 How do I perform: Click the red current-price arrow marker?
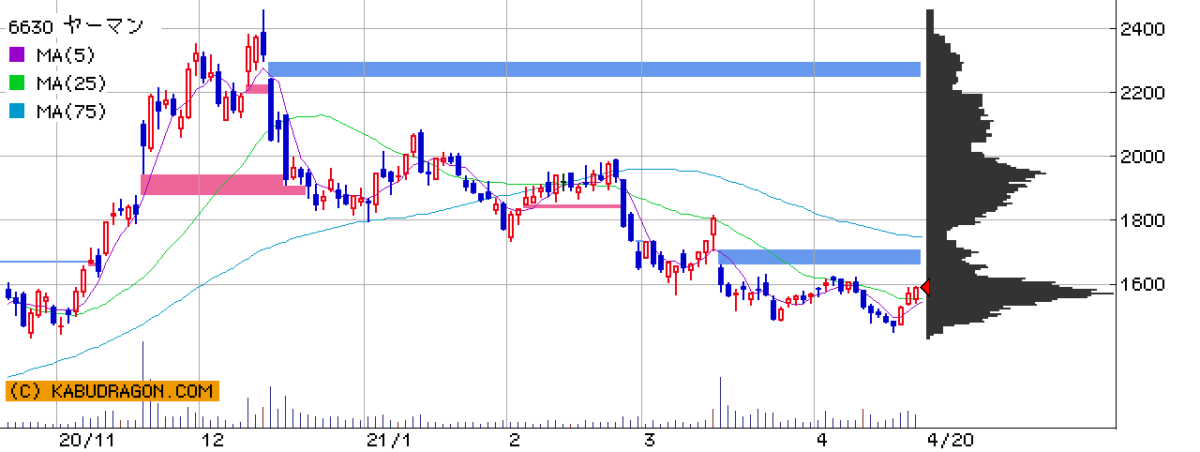coord(925,288)
